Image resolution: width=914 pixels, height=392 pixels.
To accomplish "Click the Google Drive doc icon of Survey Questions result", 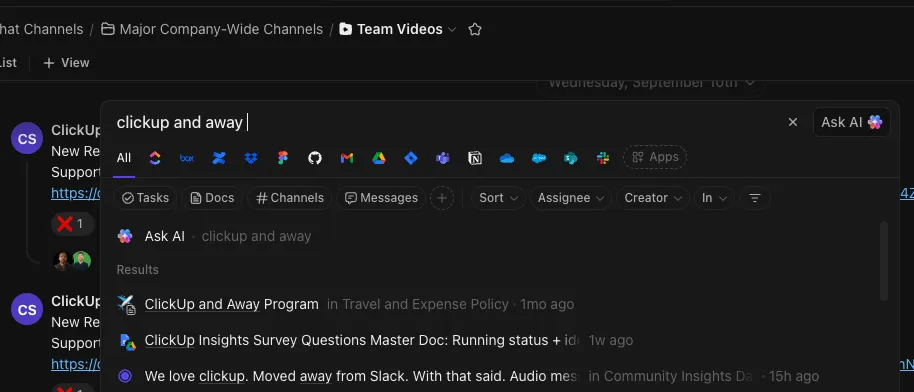I will [x=127, y=341].
